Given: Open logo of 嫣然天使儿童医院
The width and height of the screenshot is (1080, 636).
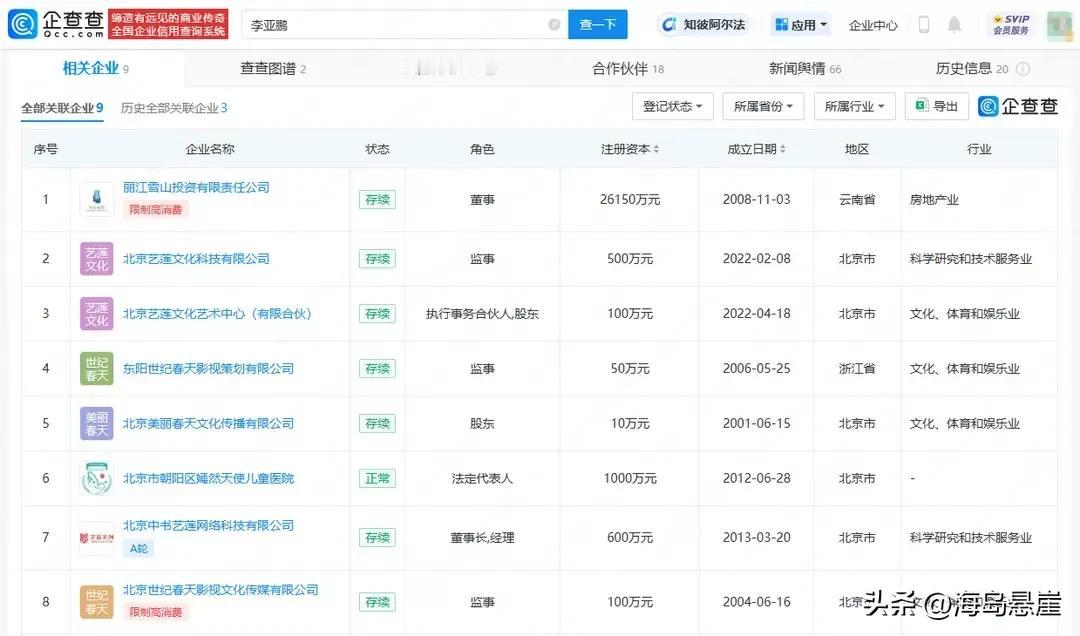Looking at the screenshot, I should 96,479.
